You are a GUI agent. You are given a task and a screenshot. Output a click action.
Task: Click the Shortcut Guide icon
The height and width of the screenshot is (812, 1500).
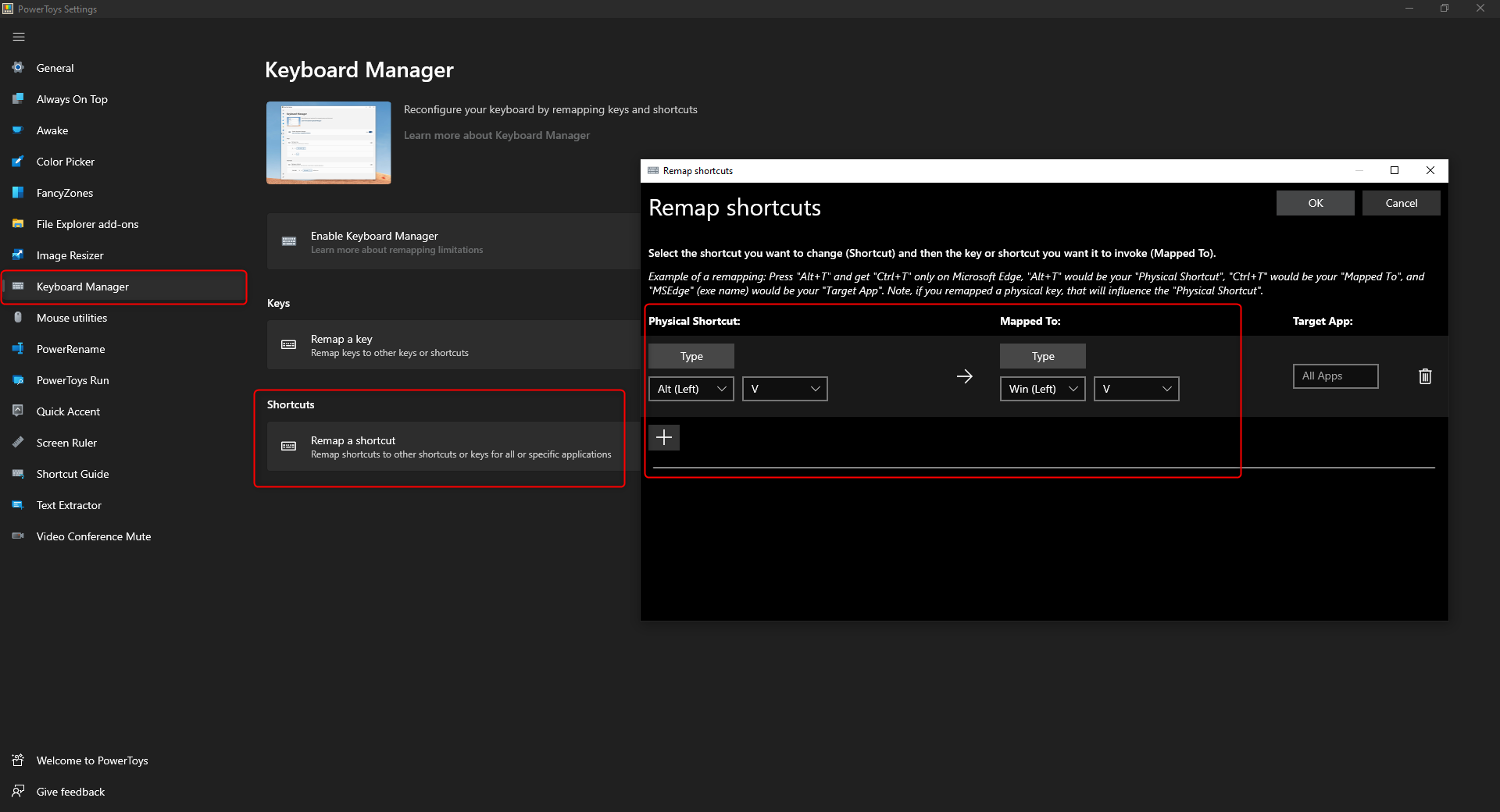18,474
